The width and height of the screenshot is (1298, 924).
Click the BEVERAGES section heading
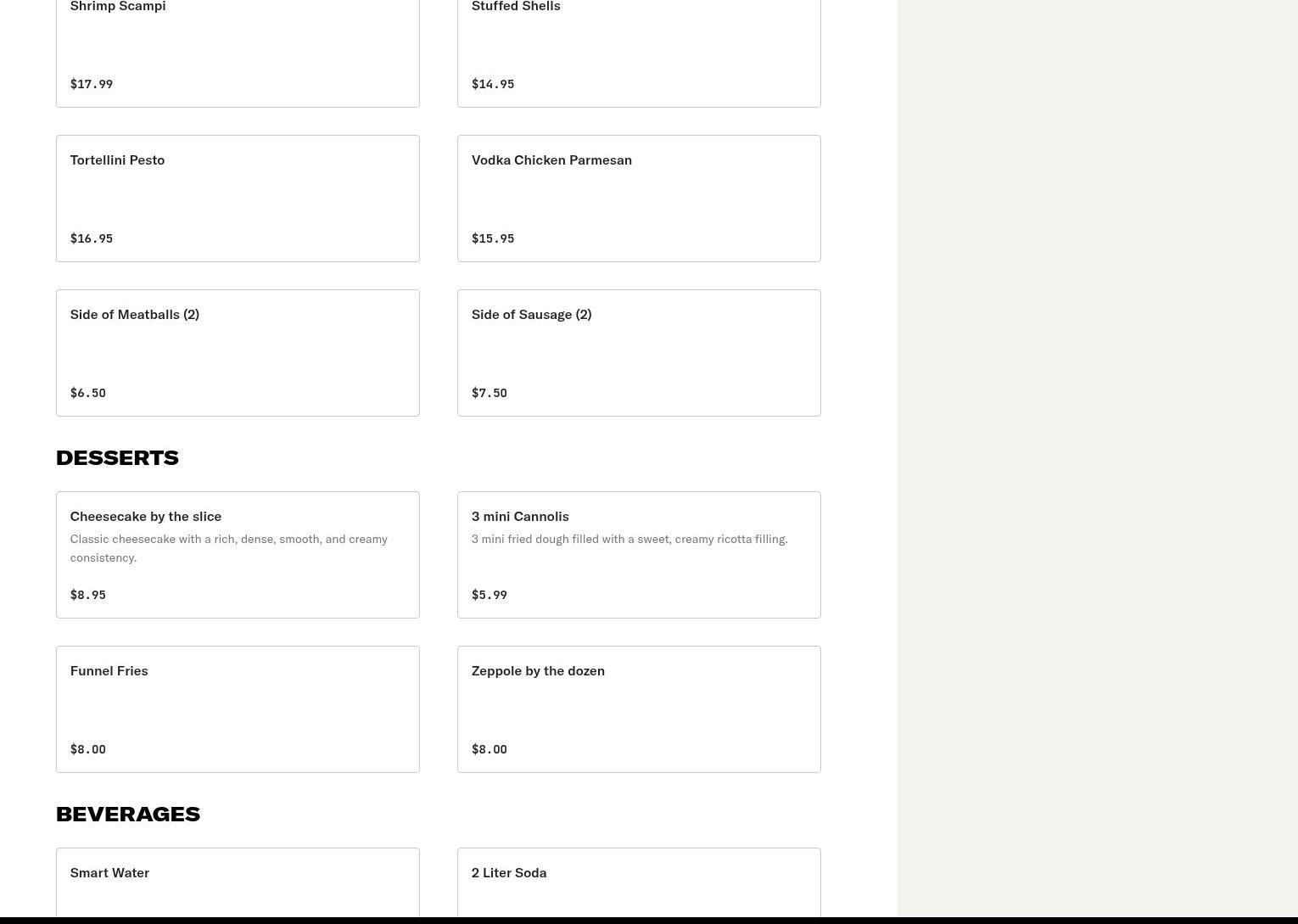128,814
